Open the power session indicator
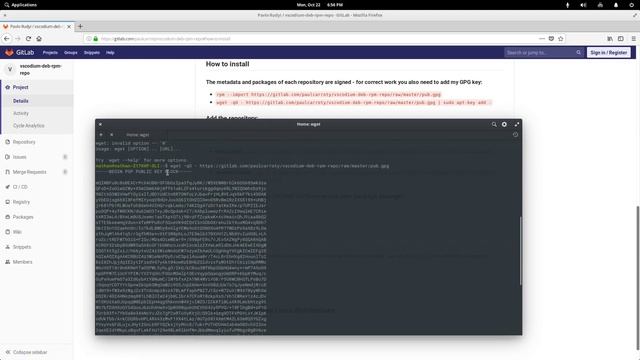This screenshot has width=640, height=360. tap(632, 5)
